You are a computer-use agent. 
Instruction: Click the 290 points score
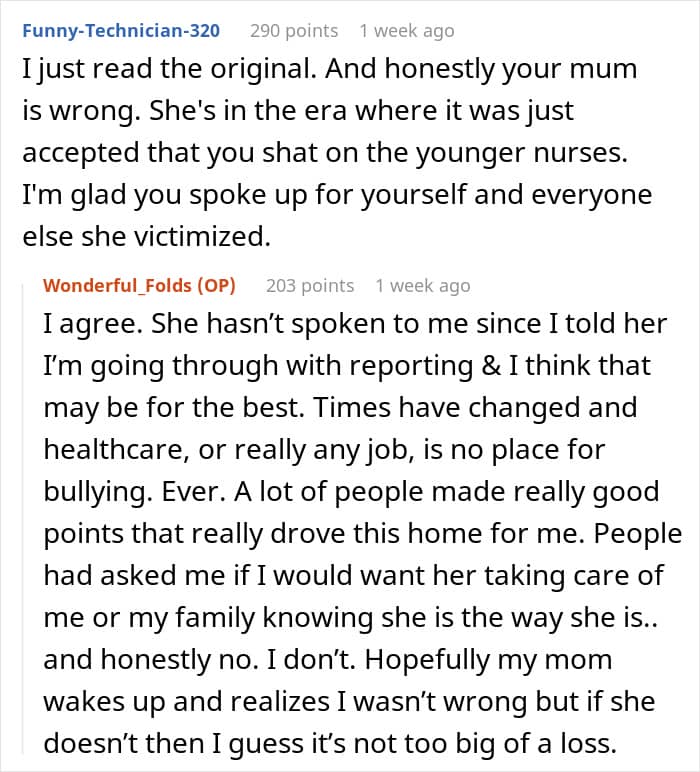point(294,31)
